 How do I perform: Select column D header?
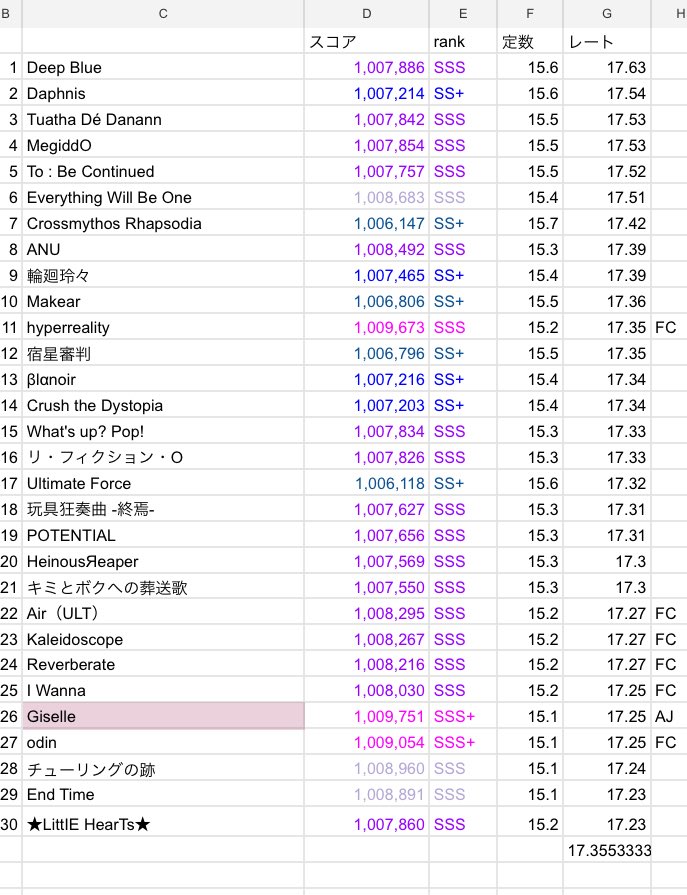pyautogui.click(x=366, y=14)
